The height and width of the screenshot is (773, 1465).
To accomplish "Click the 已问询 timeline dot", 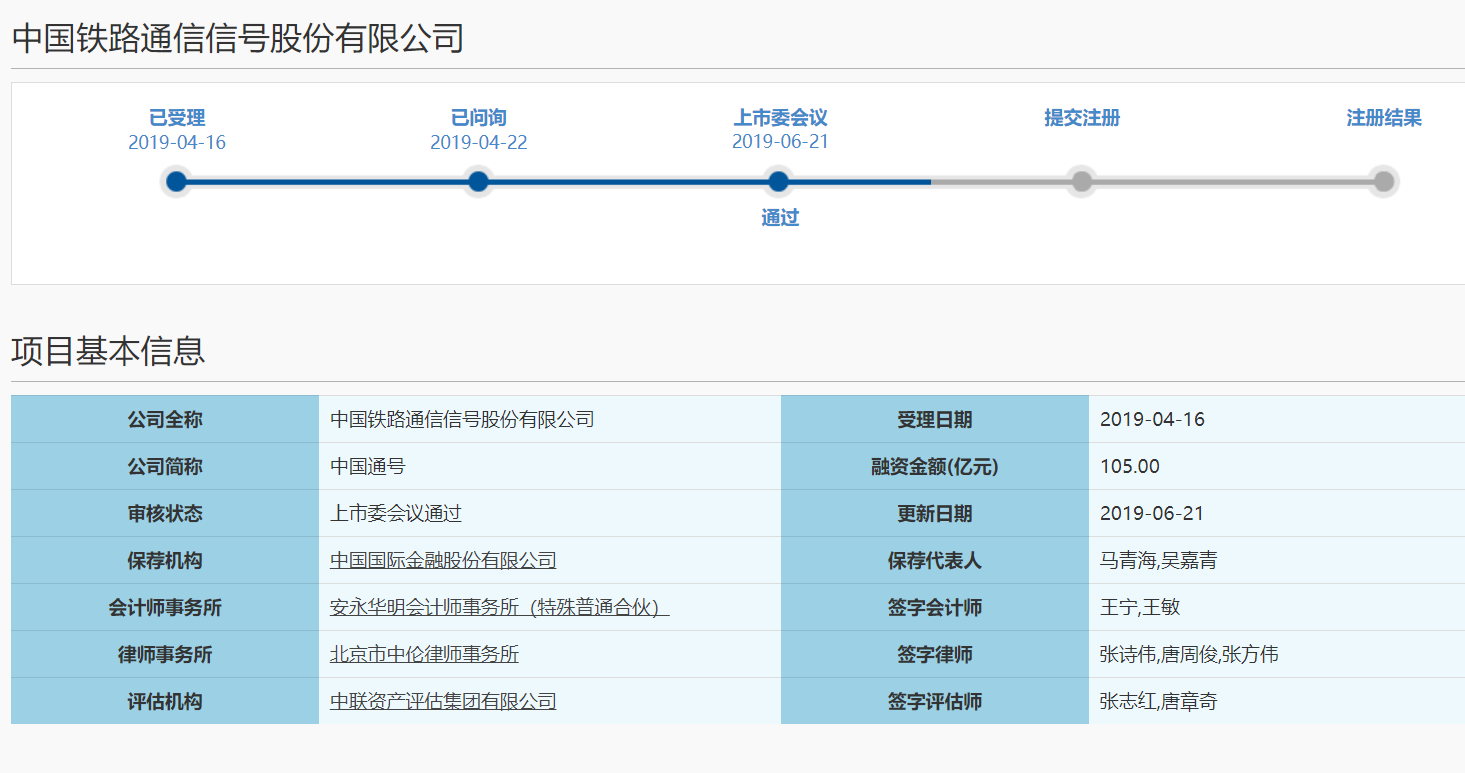I will click(478, 182).
